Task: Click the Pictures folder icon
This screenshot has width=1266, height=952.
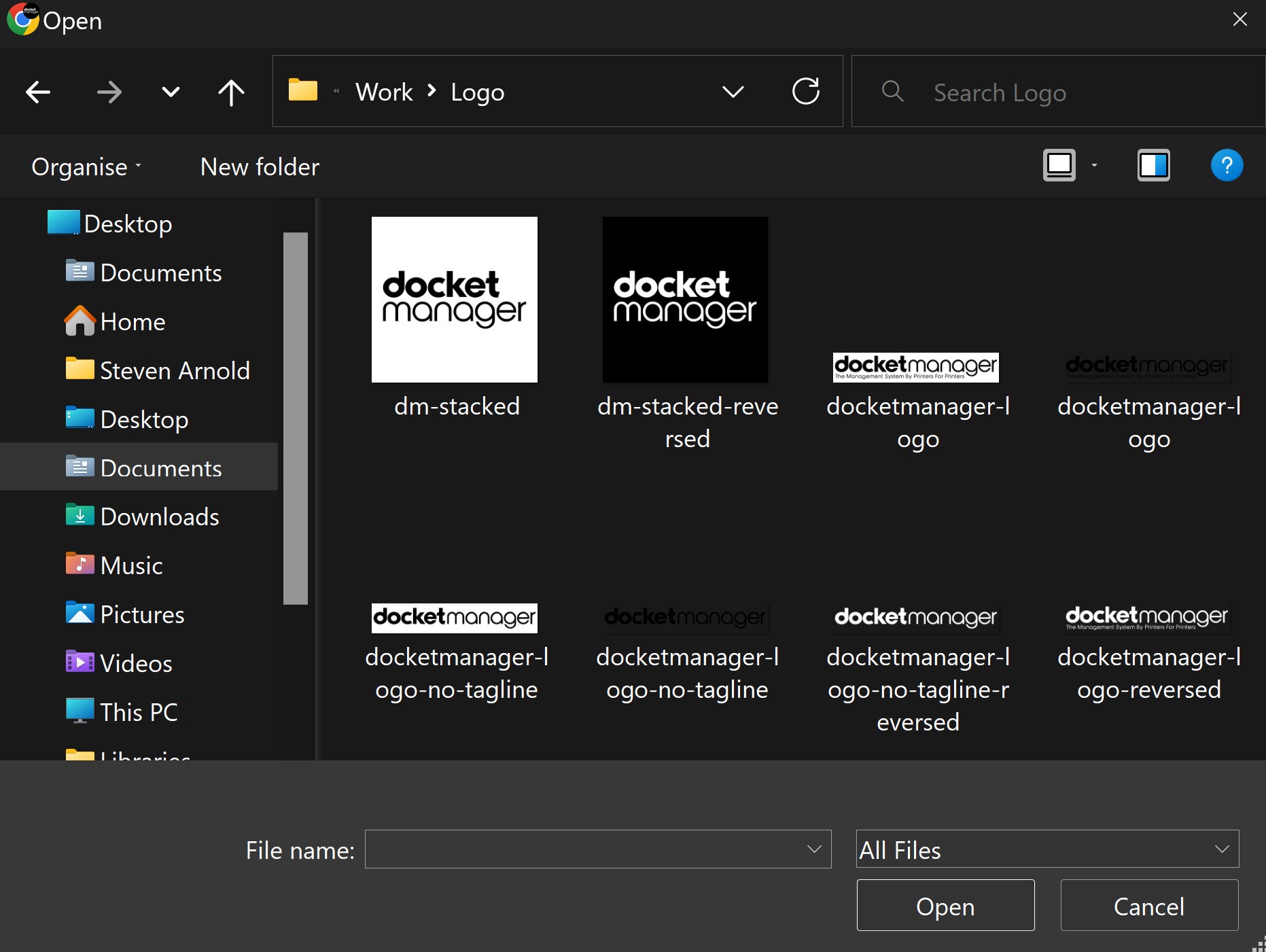Action: (80, 613)
